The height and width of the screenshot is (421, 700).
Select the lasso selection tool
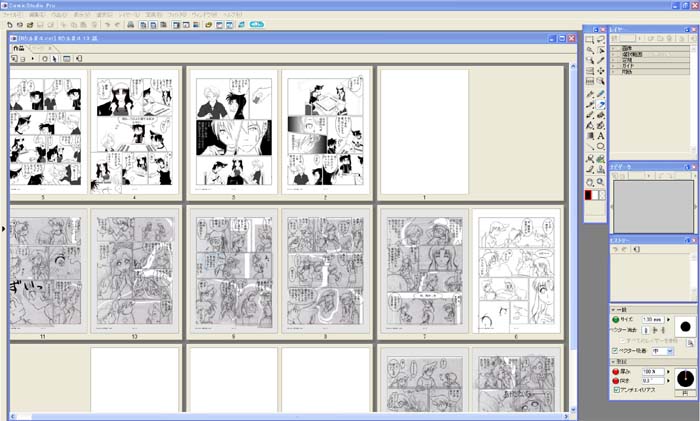pos(600,39)
